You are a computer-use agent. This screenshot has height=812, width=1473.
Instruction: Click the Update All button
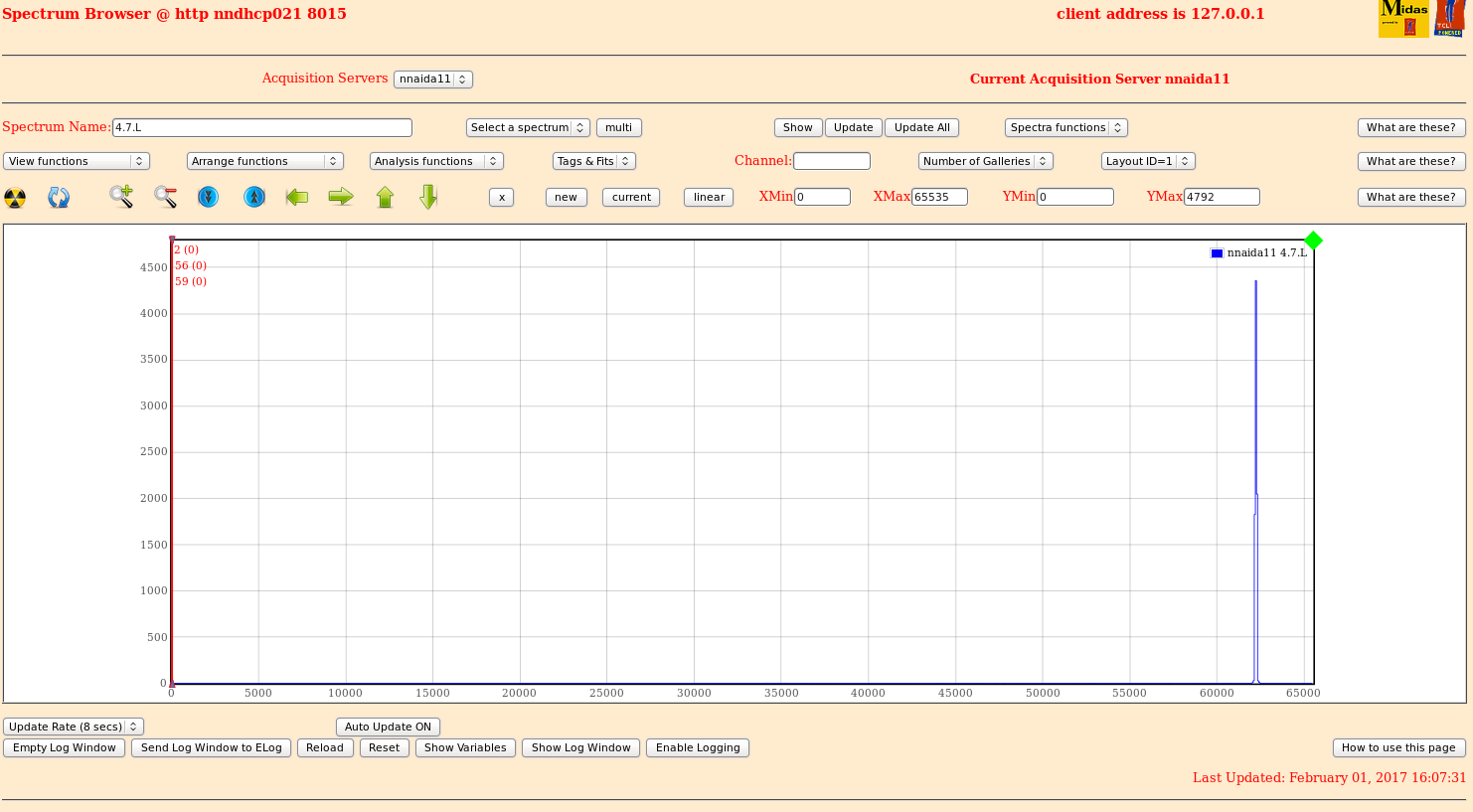coord(921,127)
